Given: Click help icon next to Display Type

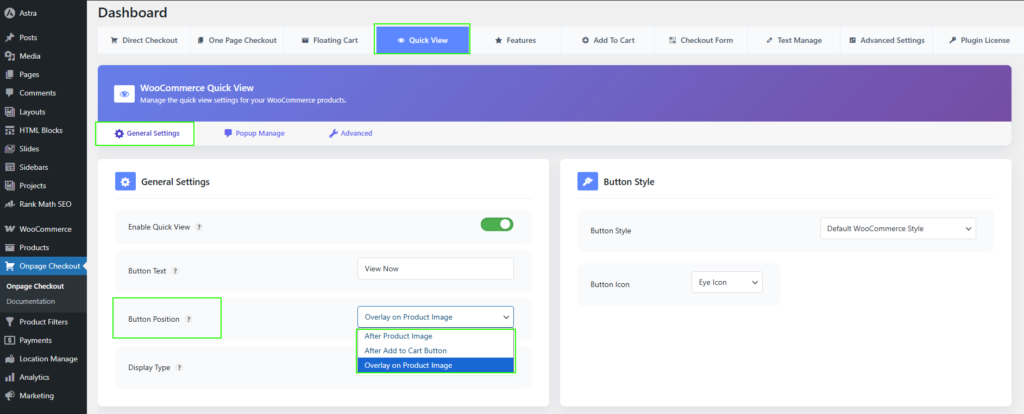Looking at the screenshot, I should coord(180,367).
